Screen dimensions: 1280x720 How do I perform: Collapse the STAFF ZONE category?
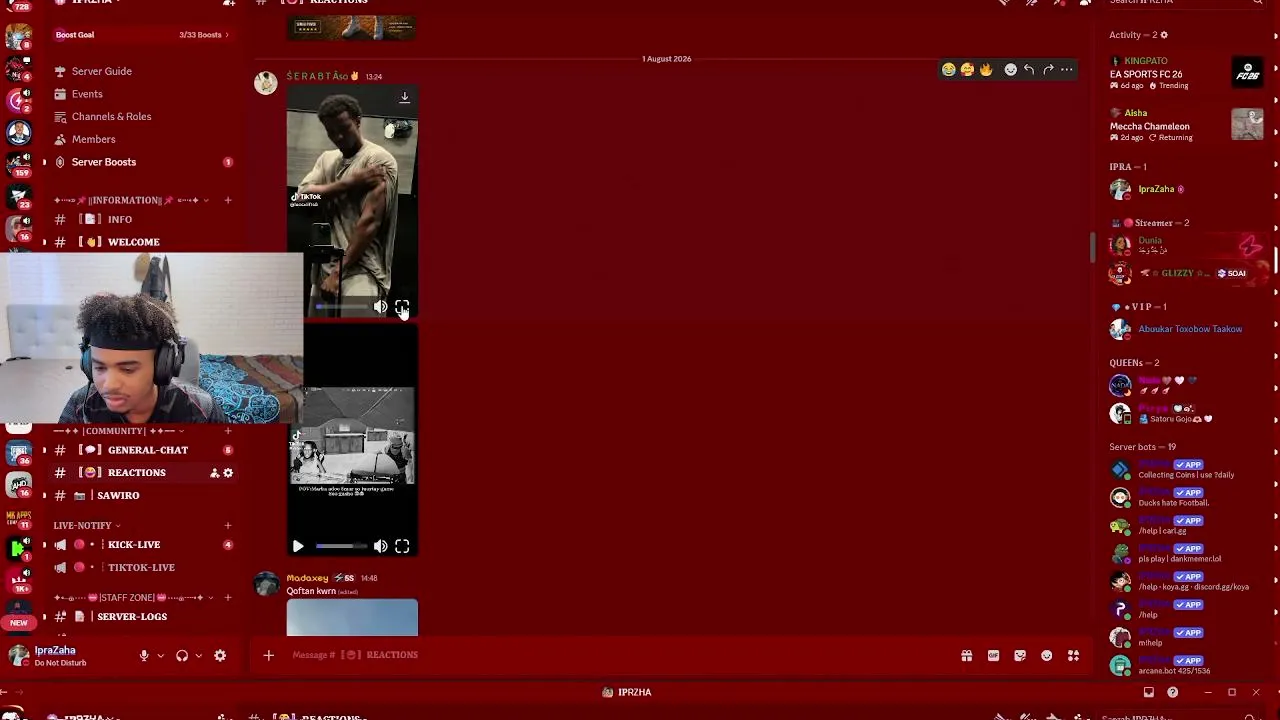(133, 598)
